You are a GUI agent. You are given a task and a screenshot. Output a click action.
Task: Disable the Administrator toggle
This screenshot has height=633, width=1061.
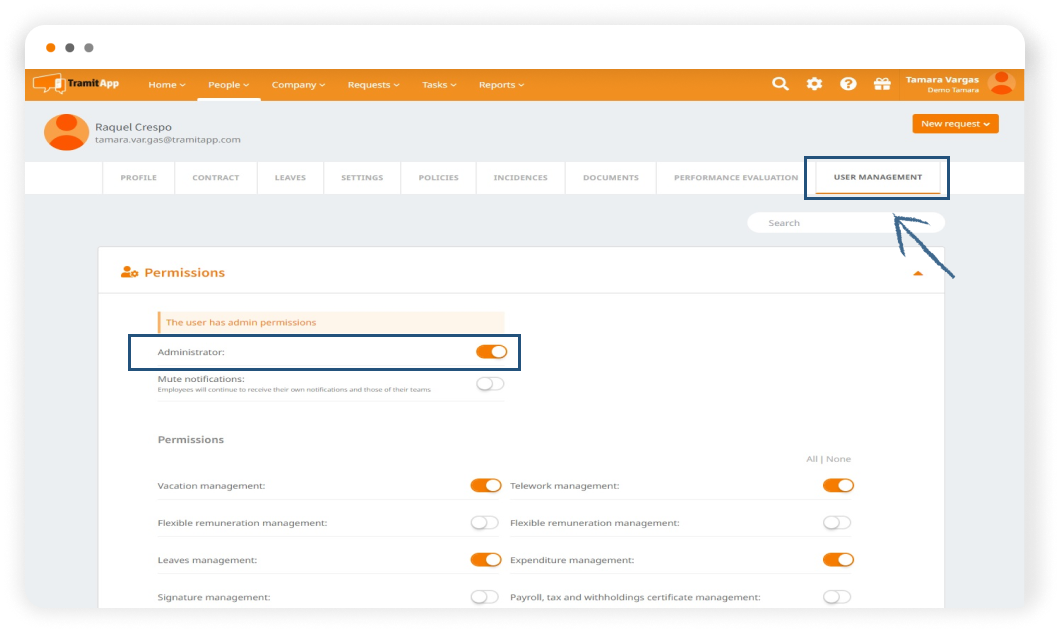(x=491, y=352)
